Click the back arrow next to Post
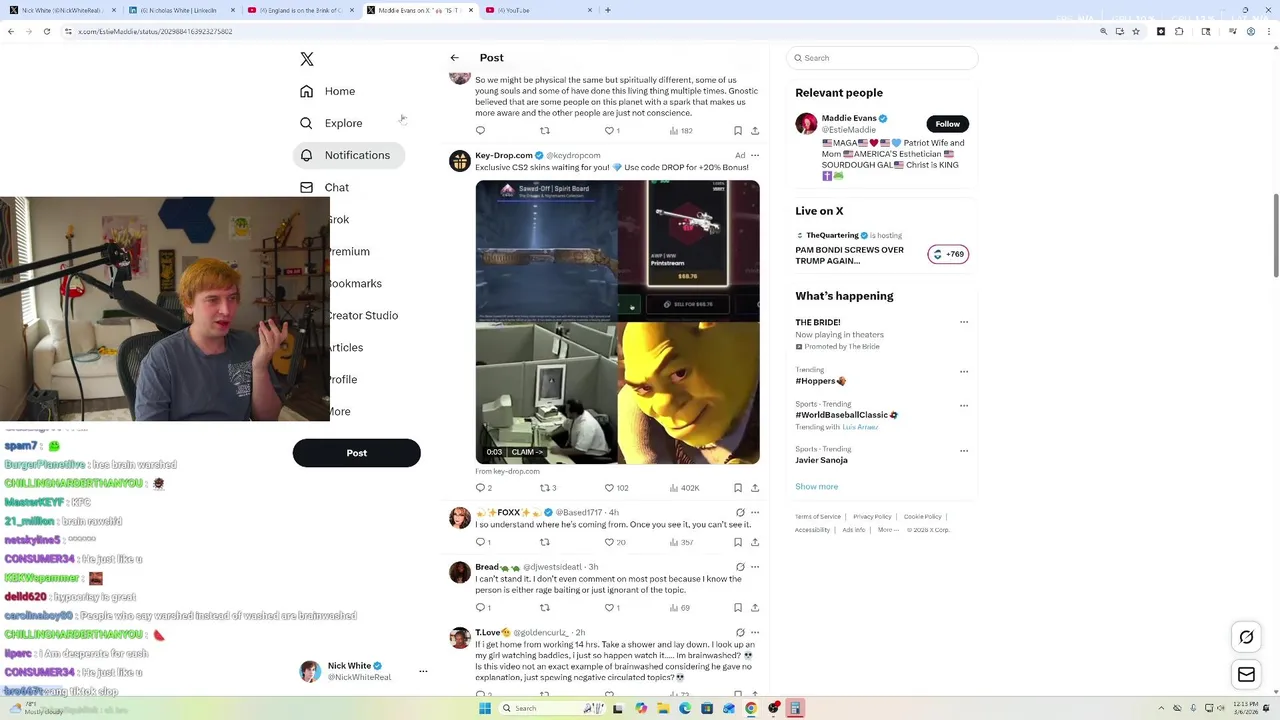 (455, 58)
